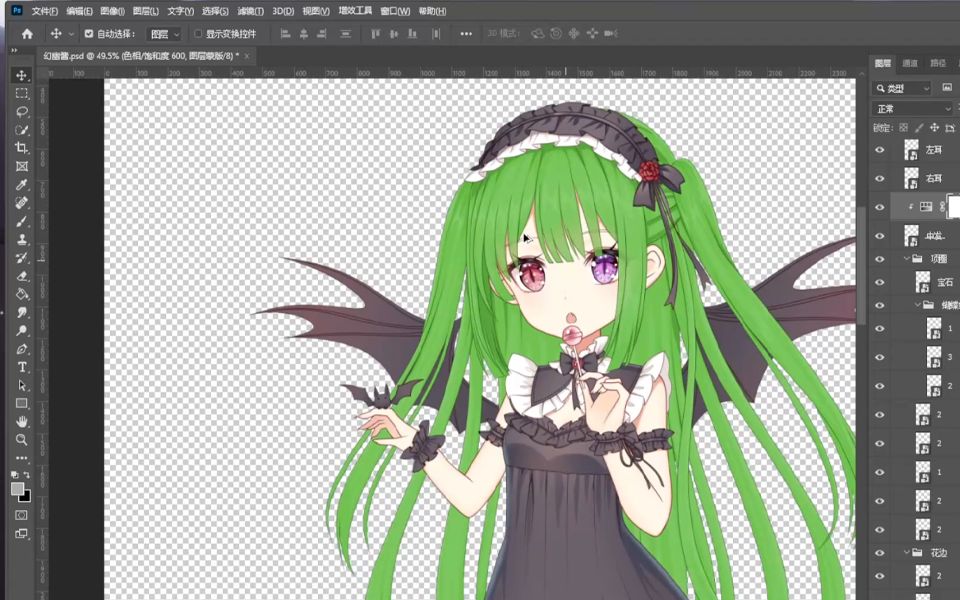Select the Horizontal Type tool
960x600 pixels.
tap(21, 367)
